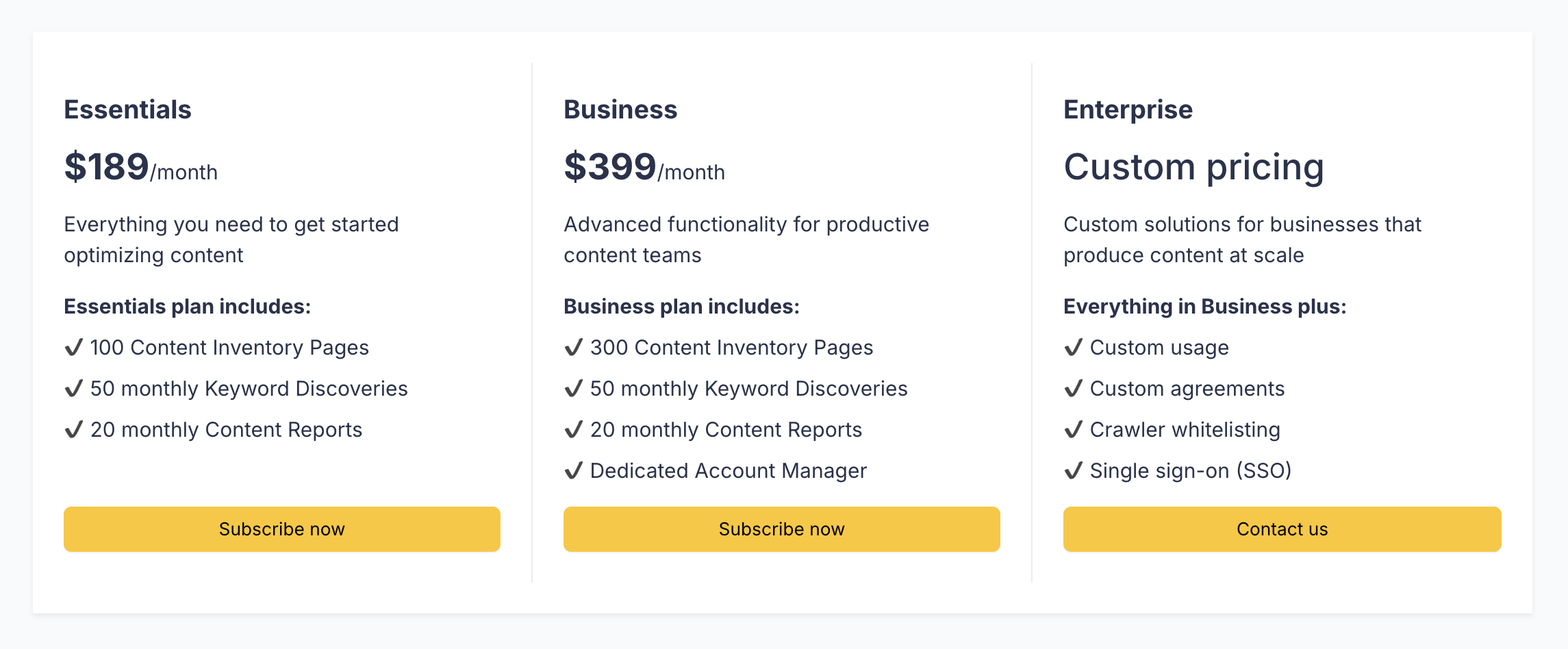The width and height of the screenshot is (1568, 649).
Task: Click the checkmark beside Dedicated Account Manager
Action: click(574, 471)
